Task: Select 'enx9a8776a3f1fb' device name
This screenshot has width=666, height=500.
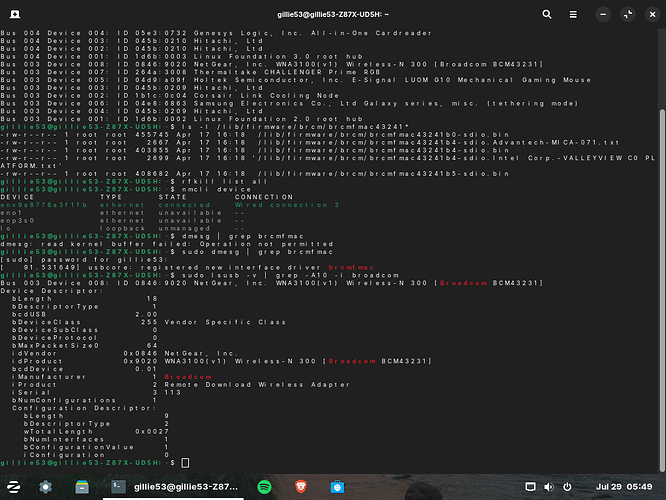Action: (44, 205)
